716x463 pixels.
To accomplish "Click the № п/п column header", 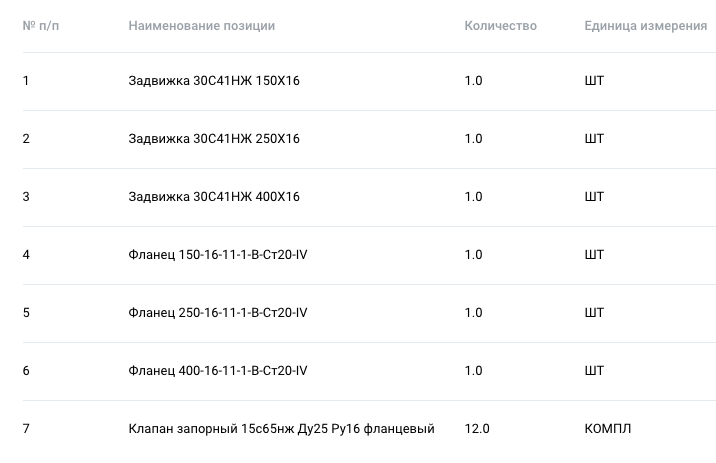I will click(x=41, y=26).
